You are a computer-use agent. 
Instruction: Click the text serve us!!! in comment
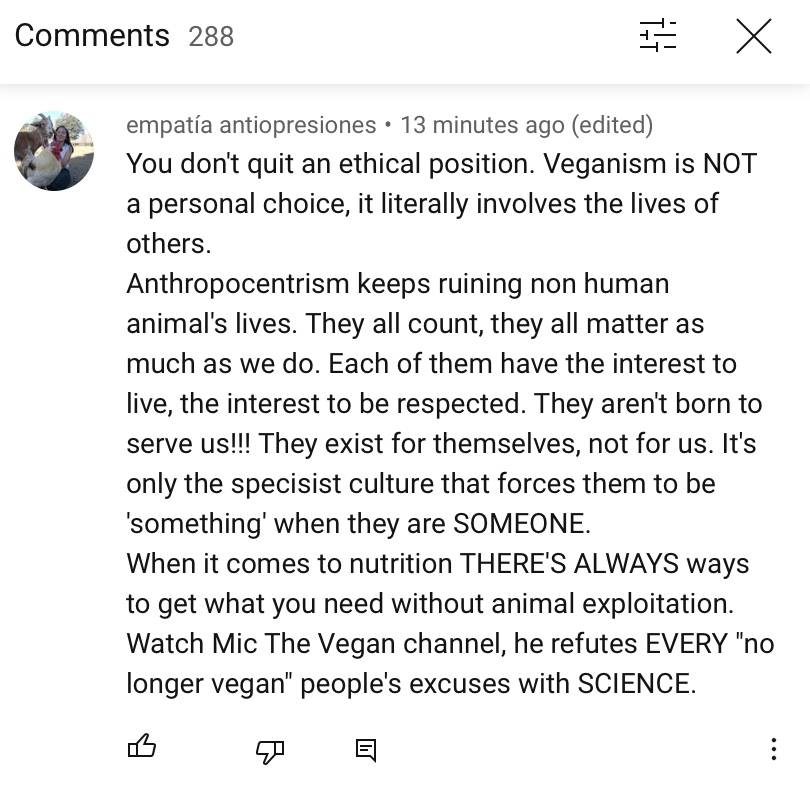pyautogui.click(x=189, y=444)
